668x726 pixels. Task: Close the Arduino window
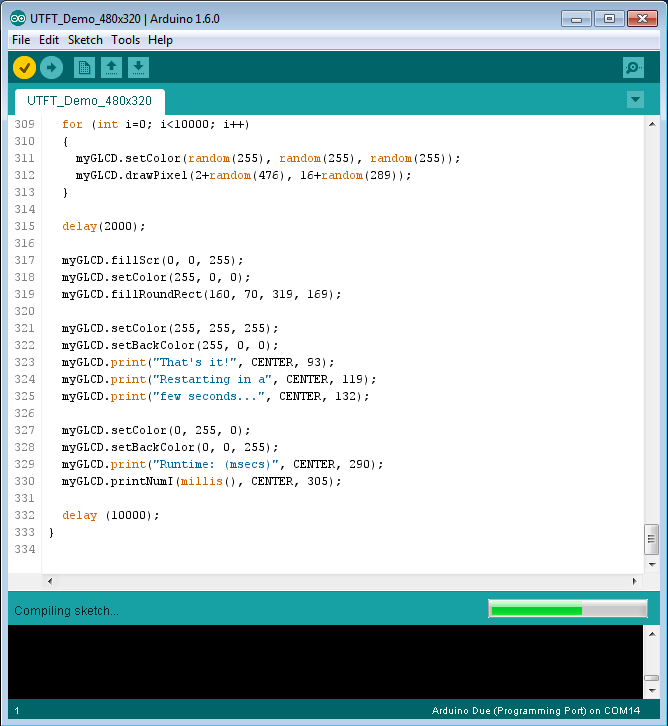(643, 19)
